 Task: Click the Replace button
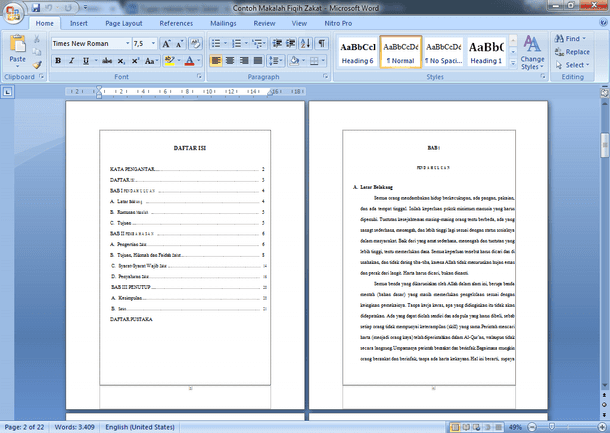pyautogui.click(x=572, y=52)
